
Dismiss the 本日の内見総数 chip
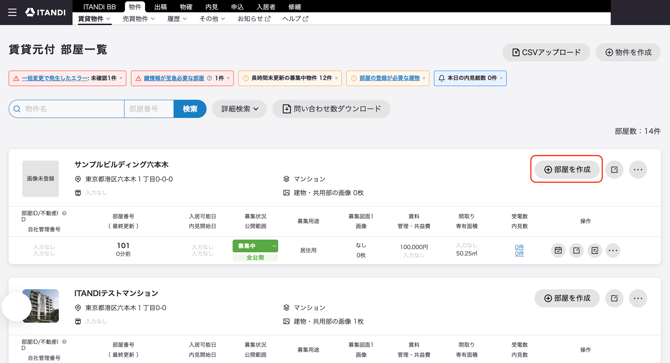tap(501, 78)
